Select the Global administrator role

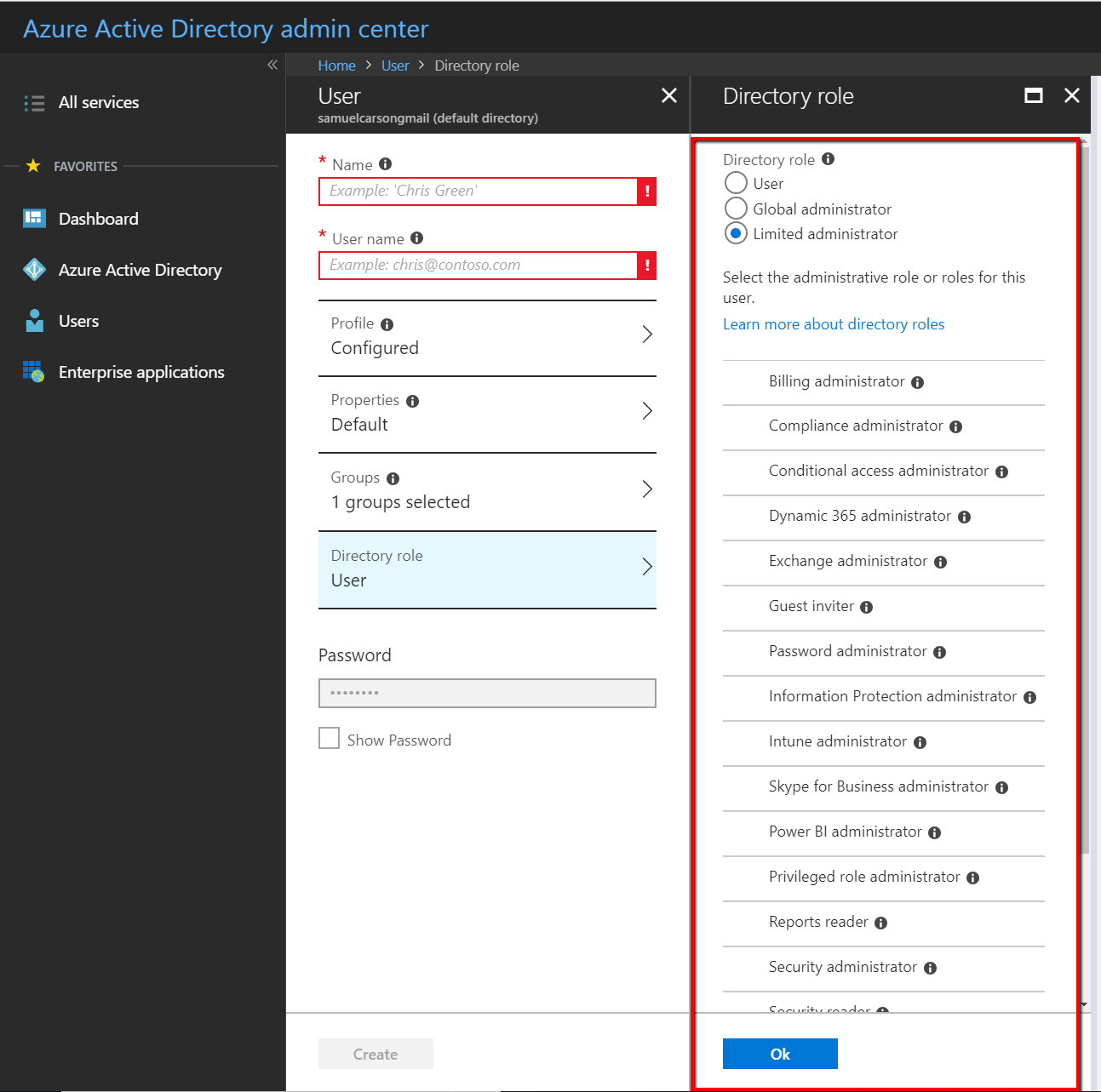pos(735,208)
